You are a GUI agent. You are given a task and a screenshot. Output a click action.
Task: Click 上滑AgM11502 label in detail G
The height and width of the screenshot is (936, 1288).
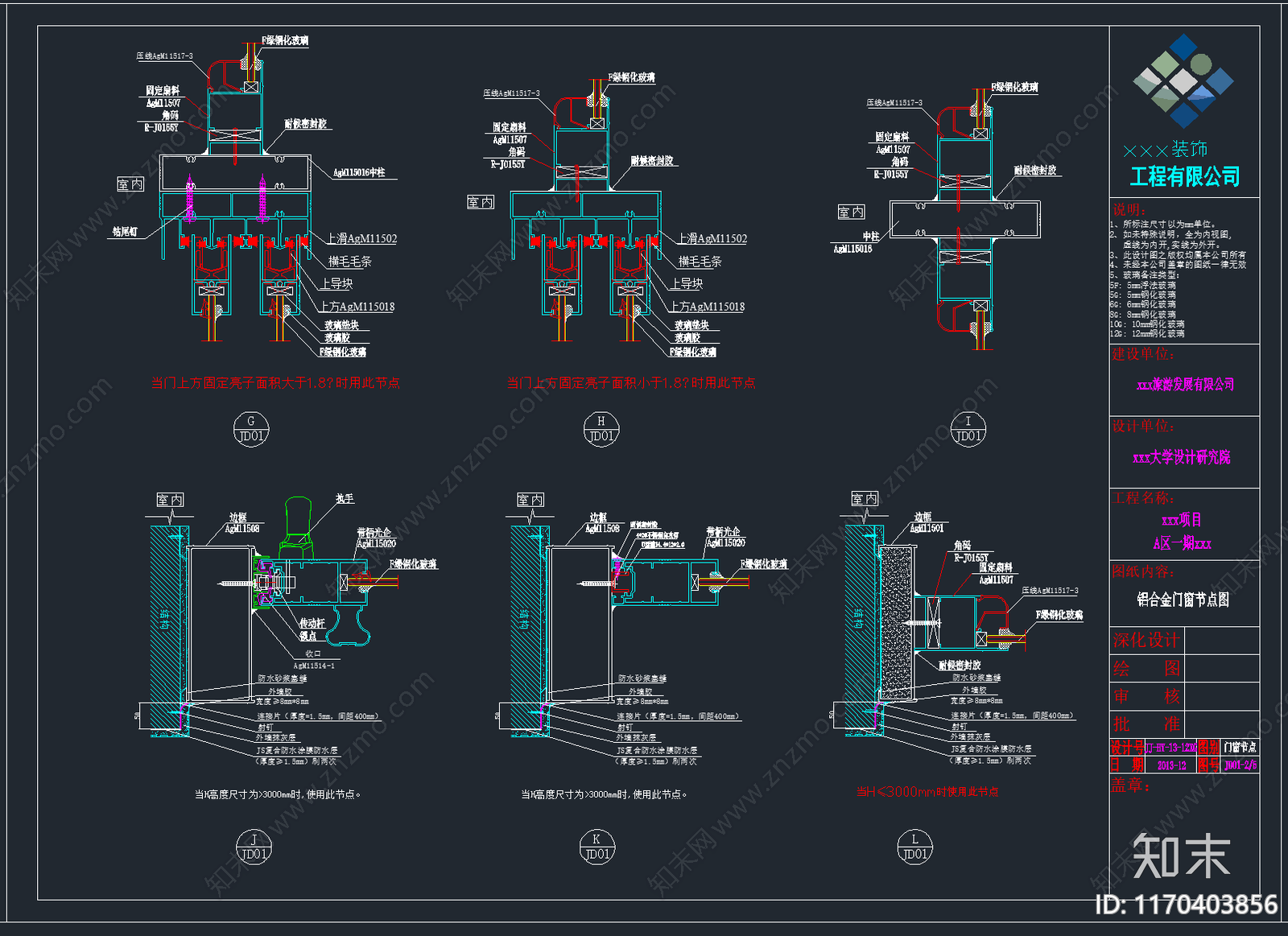tap(361, 238)
